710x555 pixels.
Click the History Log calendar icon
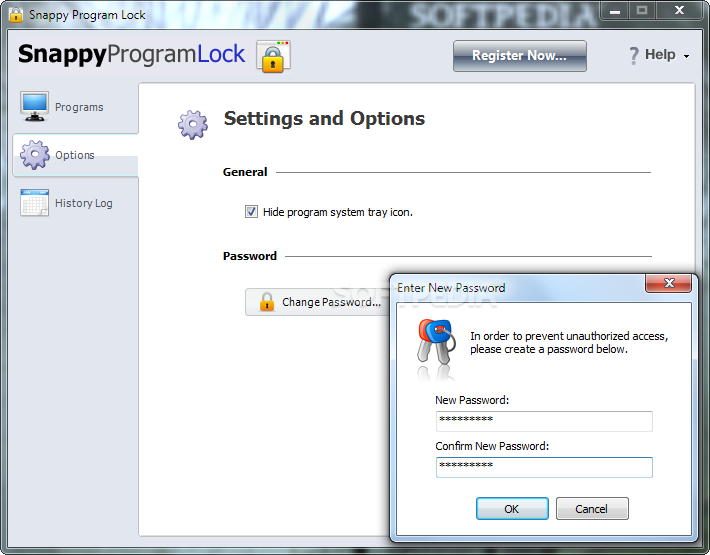coord(34,203)
